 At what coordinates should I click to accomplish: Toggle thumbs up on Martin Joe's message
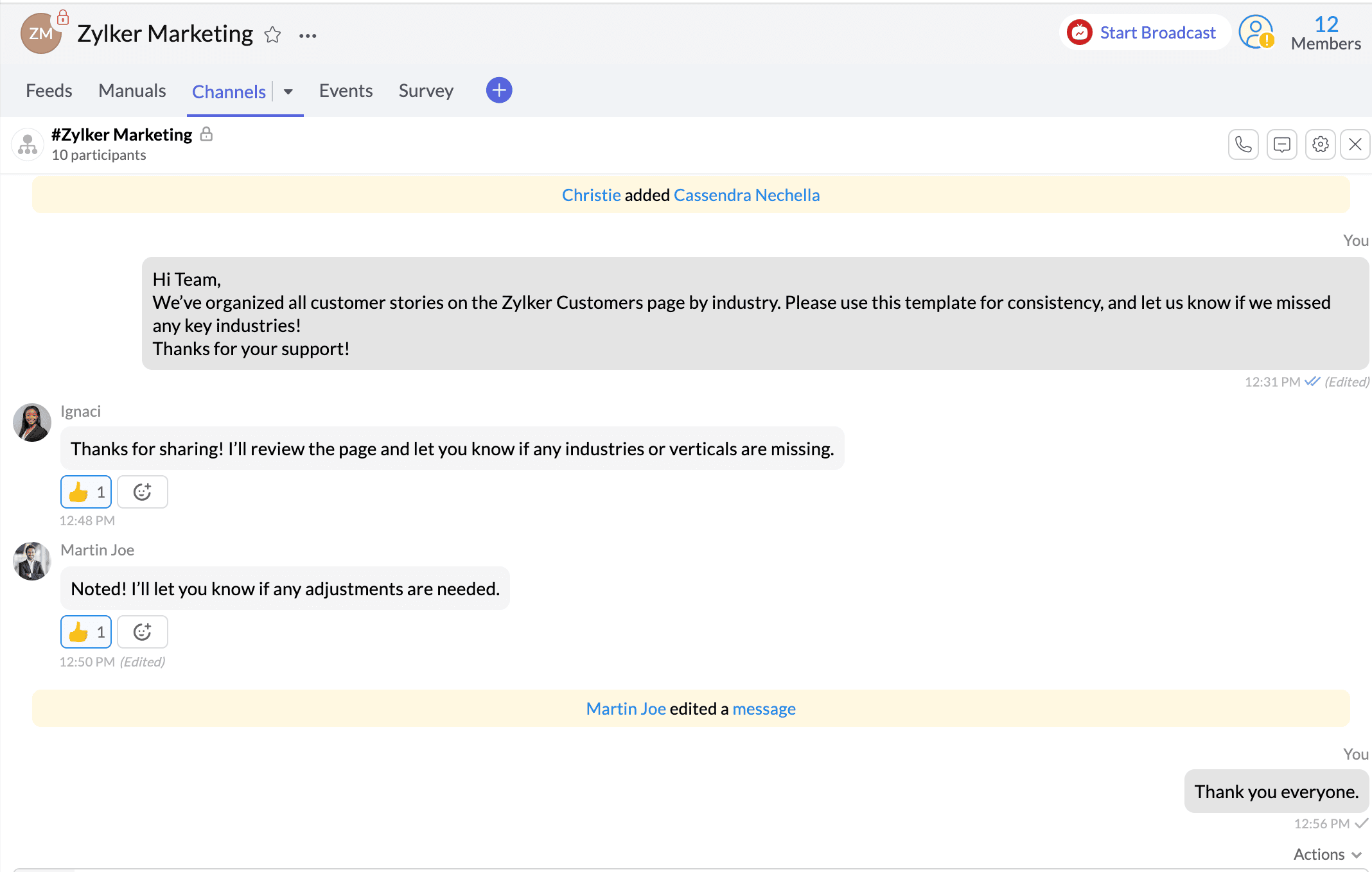coord(85,632)
